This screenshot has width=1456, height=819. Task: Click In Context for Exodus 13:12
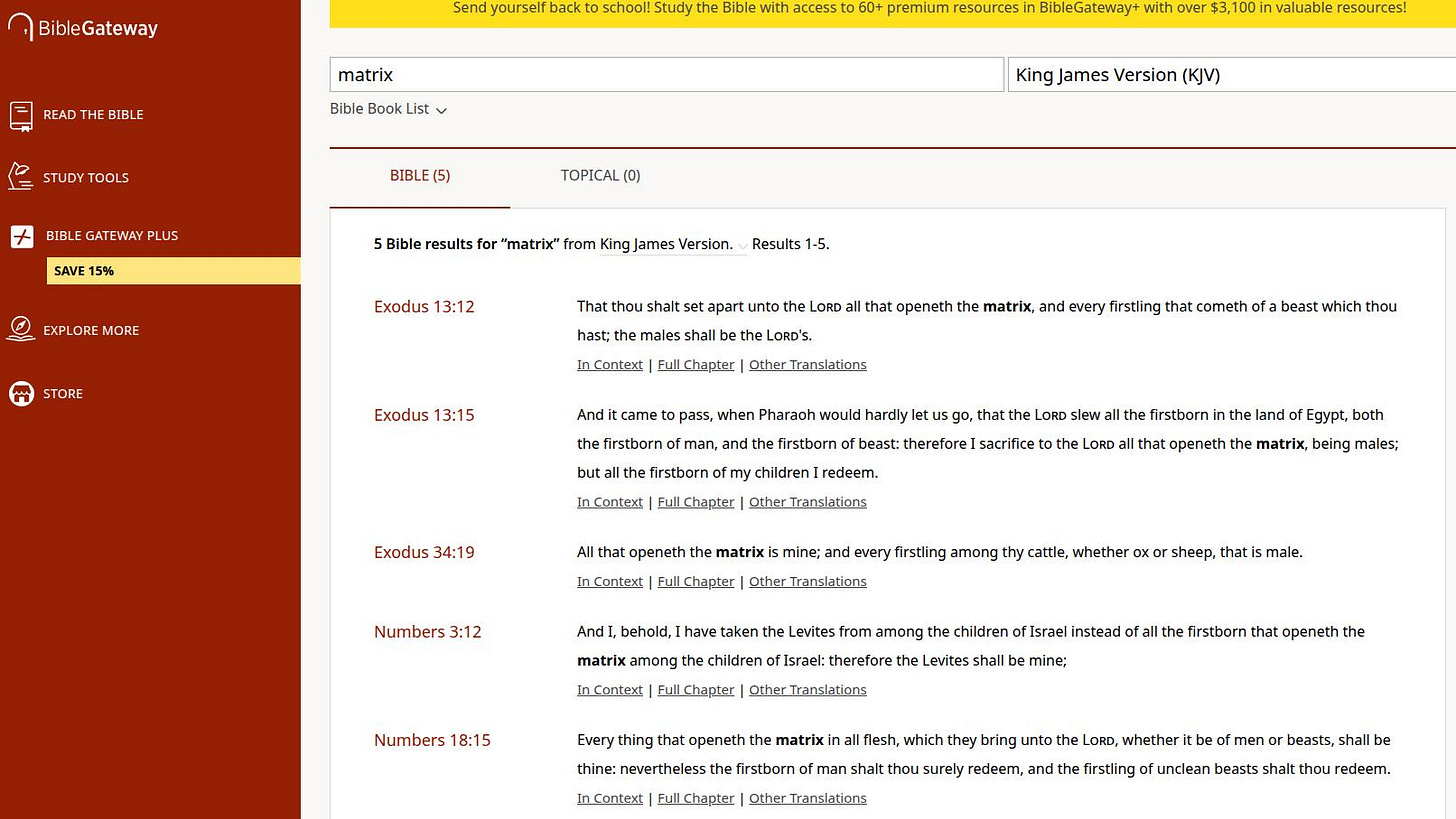(610, 365)
